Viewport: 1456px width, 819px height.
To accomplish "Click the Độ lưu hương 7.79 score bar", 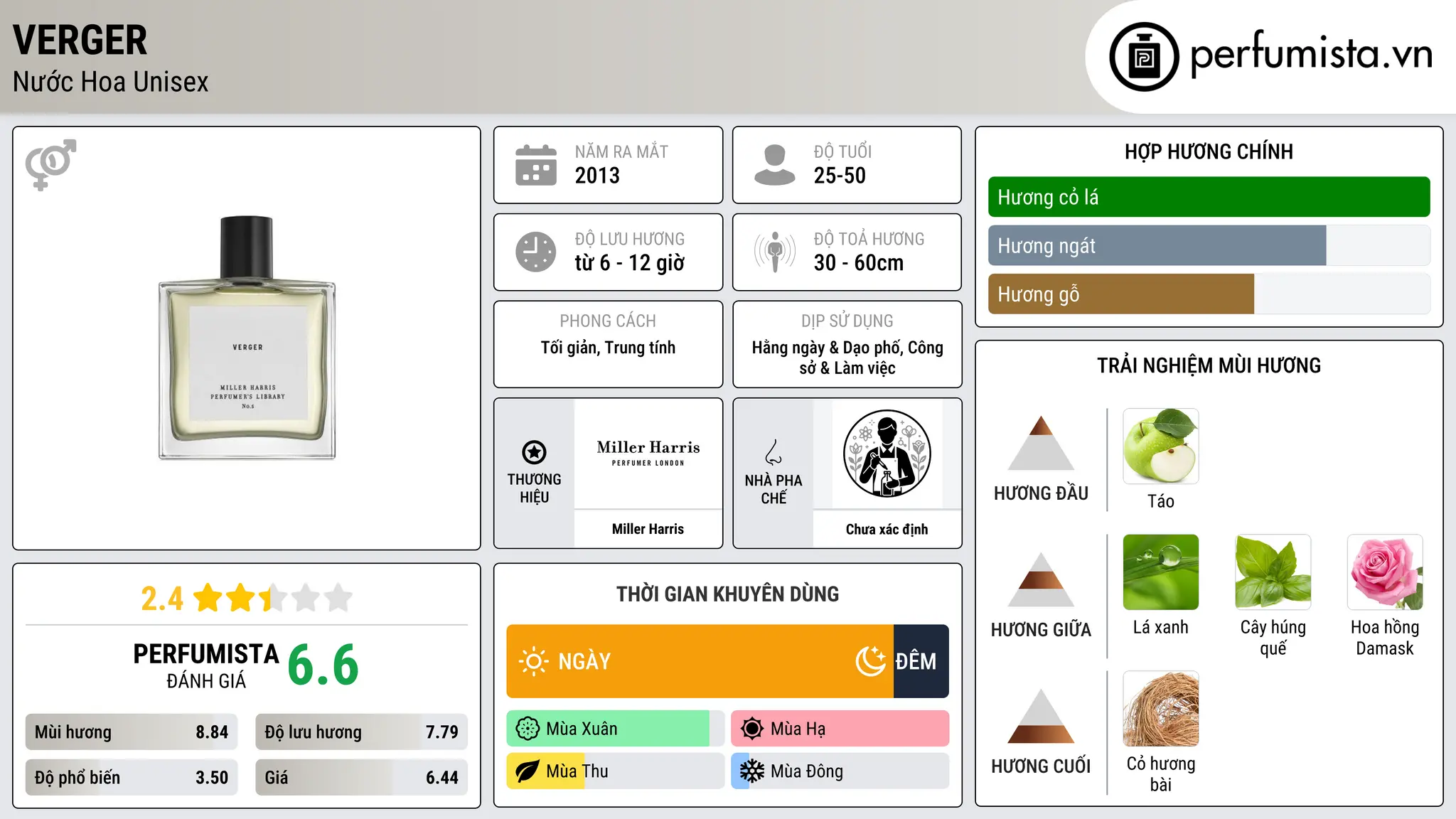I will tap(361, 732).
